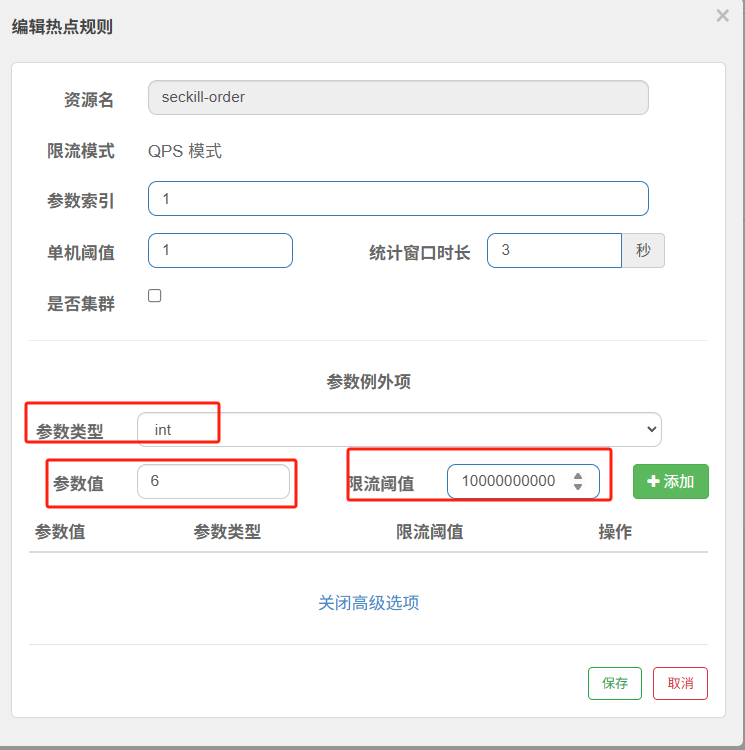Click the 编辑热点规则 dialog title
Viewport: 745px width, 750px height.
62,27
